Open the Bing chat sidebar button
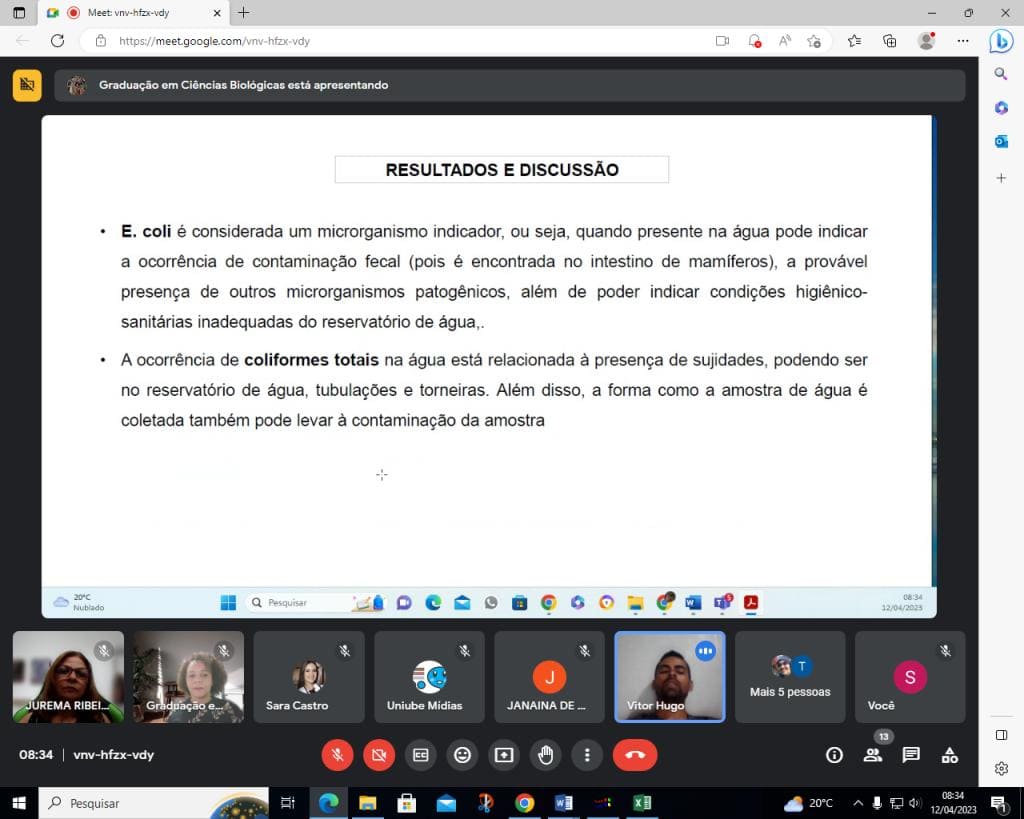The height and width of the screenshot is (819, 1024). click(x=1000, y=41)
